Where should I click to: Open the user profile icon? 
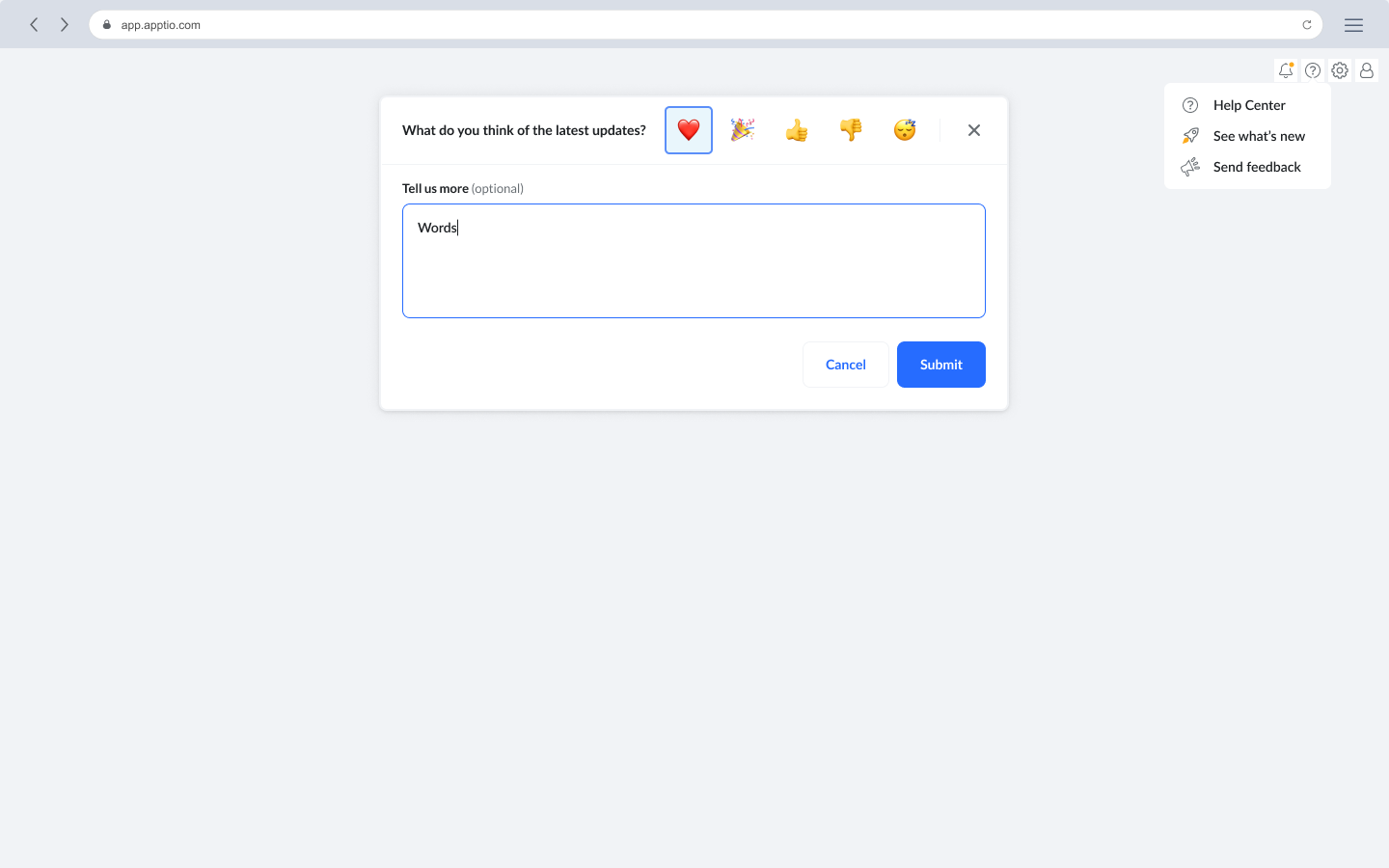pyautogui.click(x=1367, y=70)
